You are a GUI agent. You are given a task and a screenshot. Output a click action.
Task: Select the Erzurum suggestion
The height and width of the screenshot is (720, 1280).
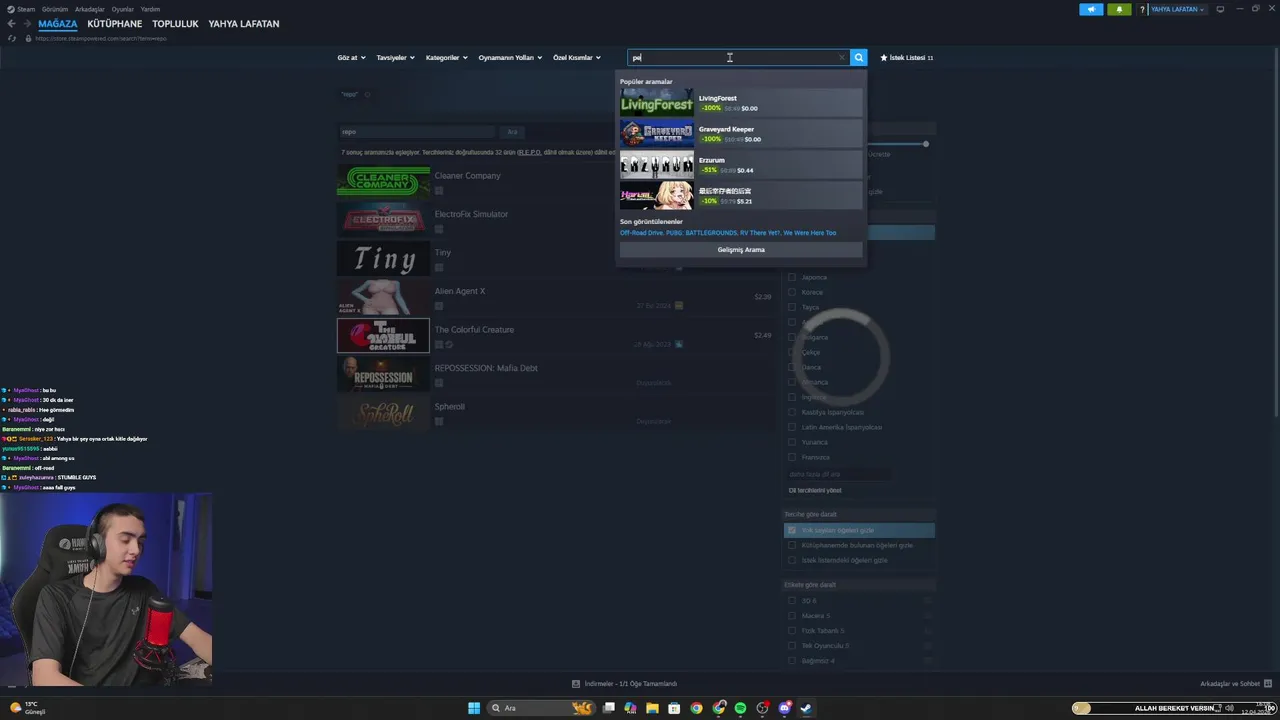coord(741,165)
